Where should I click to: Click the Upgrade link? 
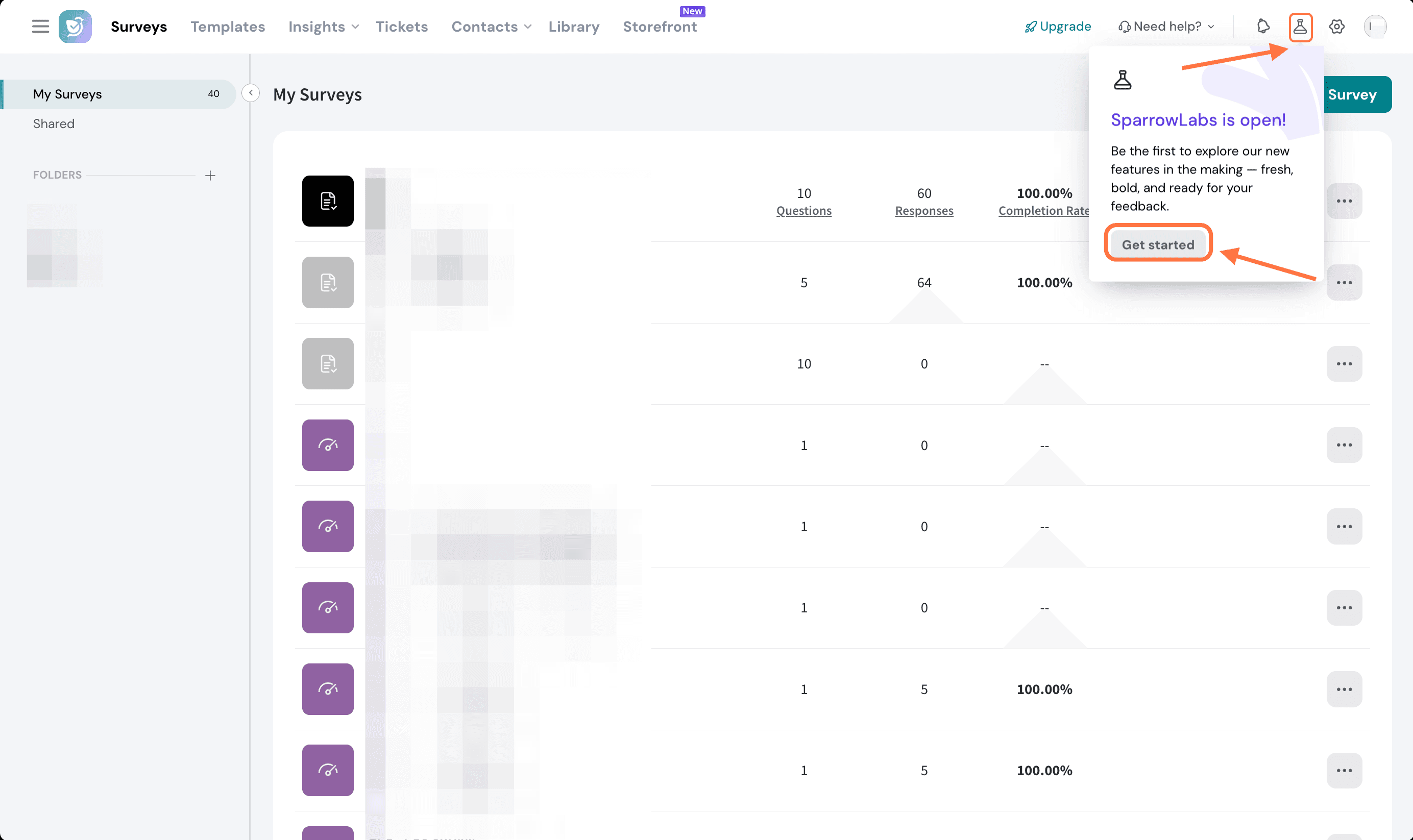pyautogui.click(x=1058, y=27)
